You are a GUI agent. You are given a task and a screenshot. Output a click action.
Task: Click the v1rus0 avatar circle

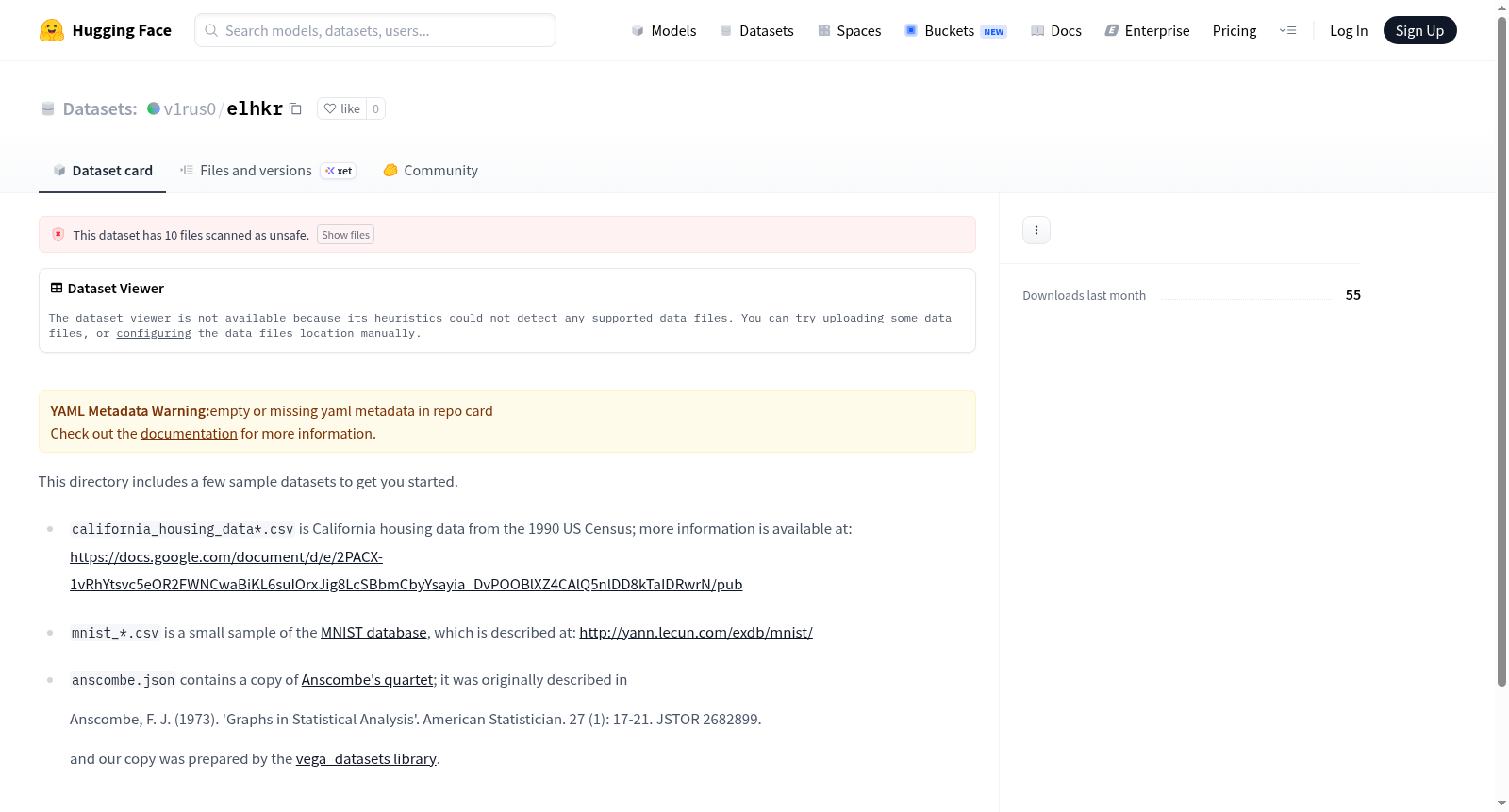(154, 108)
